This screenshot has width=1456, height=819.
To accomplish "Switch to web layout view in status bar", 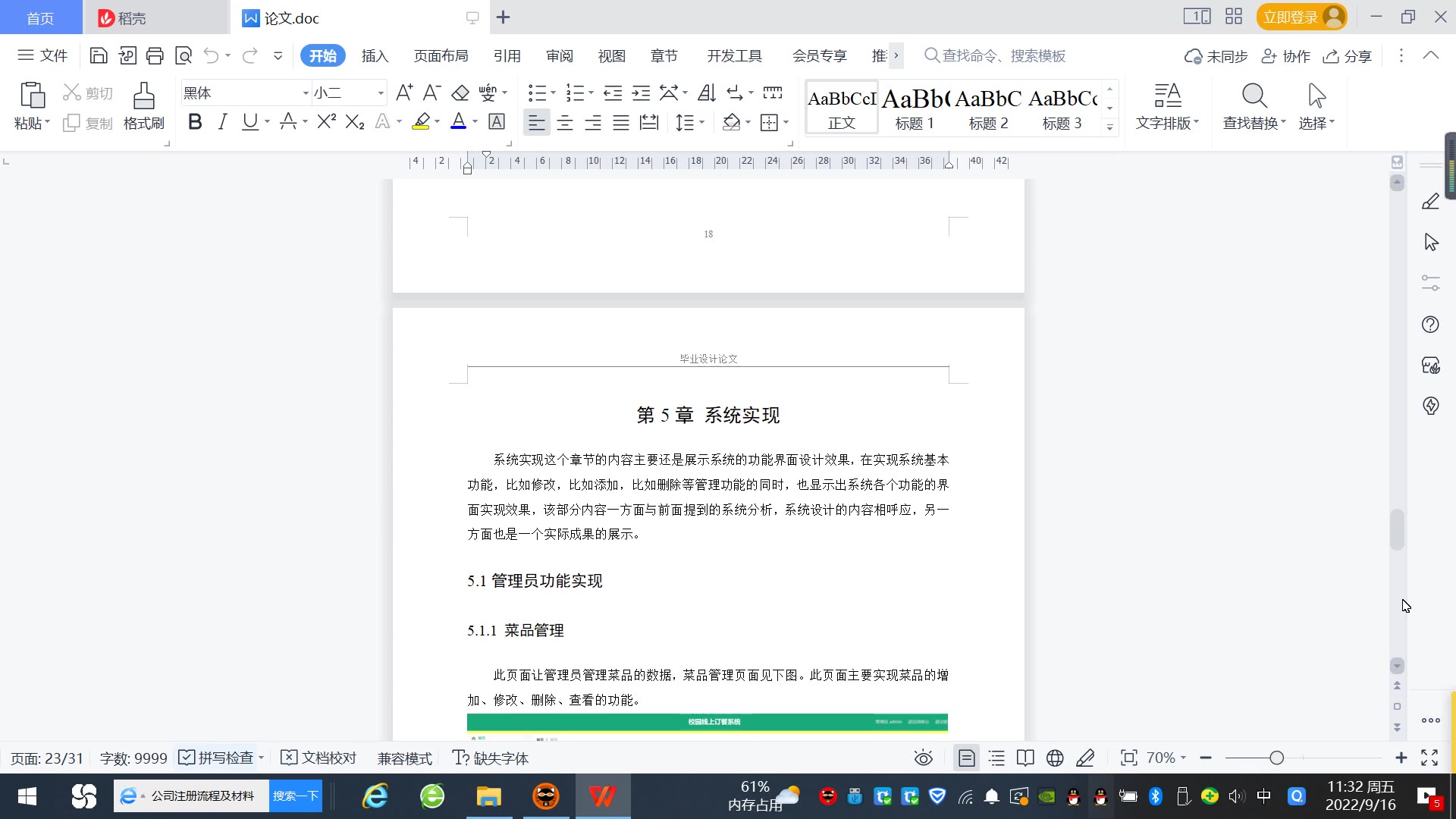I will click(1055, 758).
